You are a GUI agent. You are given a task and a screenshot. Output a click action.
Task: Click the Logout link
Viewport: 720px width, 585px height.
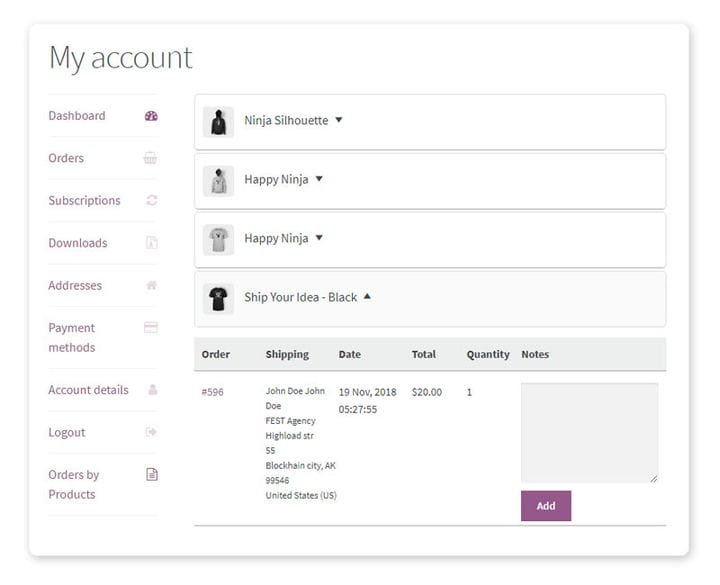click(x=67, y=433)
